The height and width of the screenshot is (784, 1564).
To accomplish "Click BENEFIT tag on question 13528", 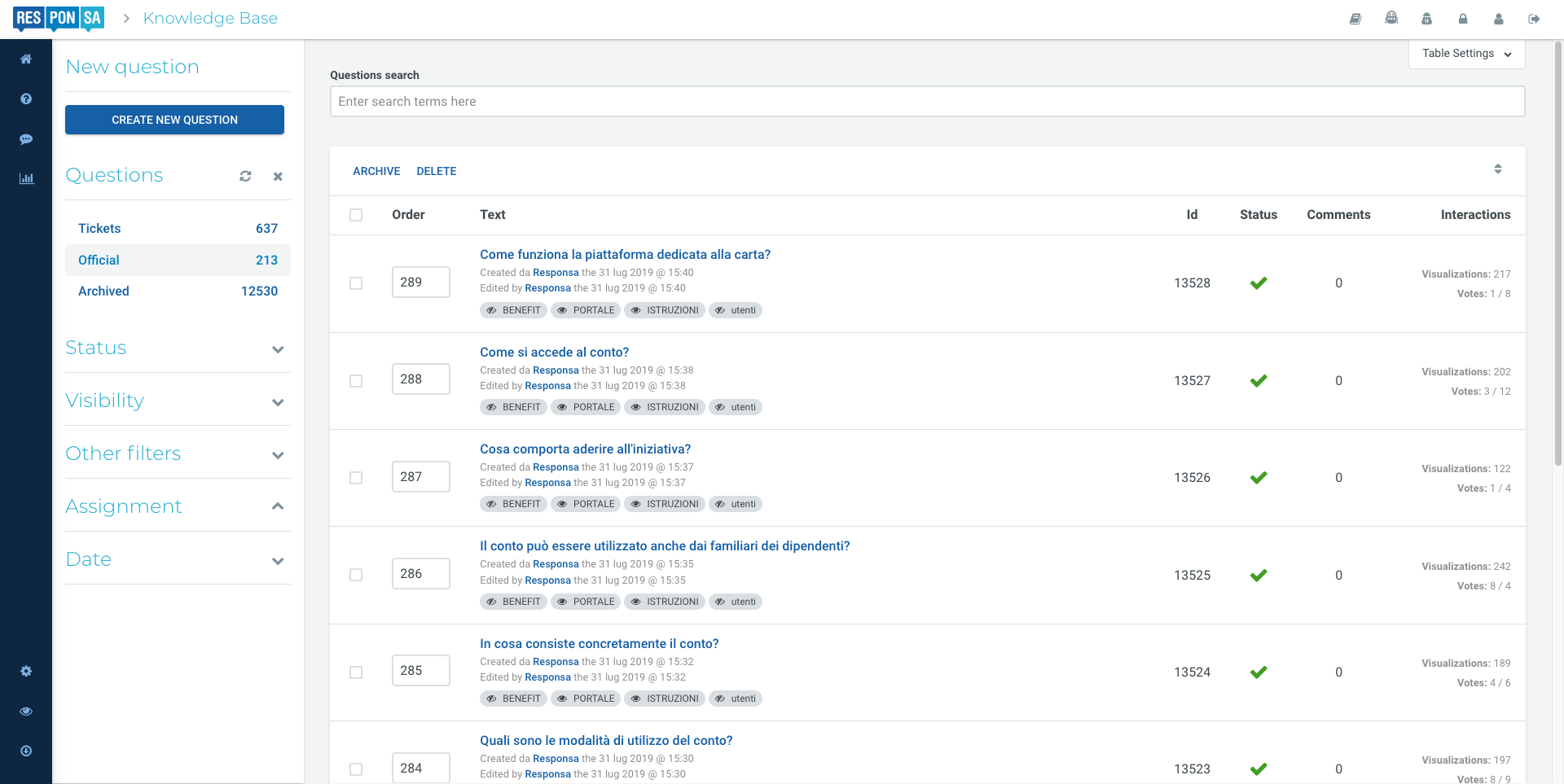I will pyautogui.click(x=513, y=310).
